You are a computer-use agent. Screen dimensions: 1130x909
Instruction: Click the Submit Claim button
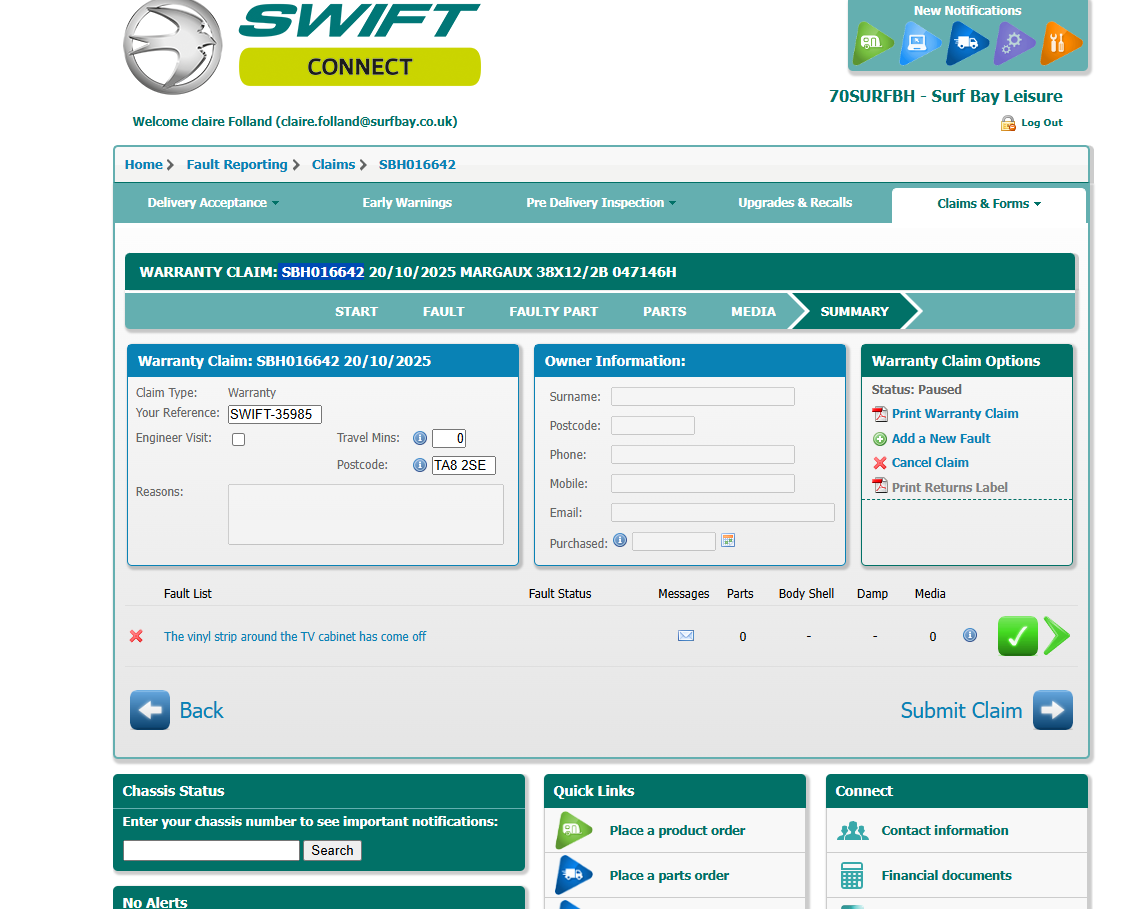(985, 710)
